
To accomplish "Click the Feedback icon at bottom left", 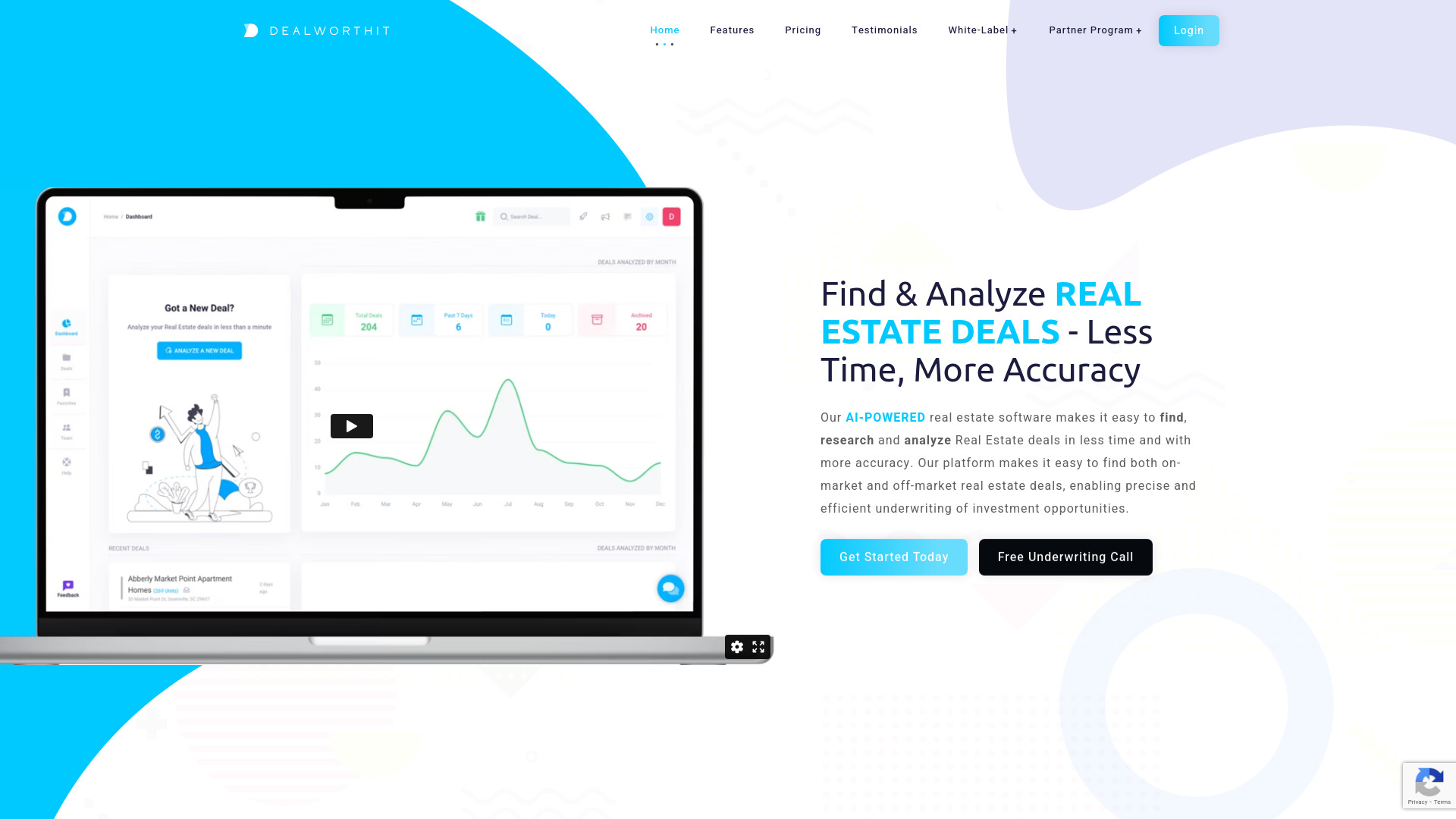I will pyautogui.click(x=68, y=586).
